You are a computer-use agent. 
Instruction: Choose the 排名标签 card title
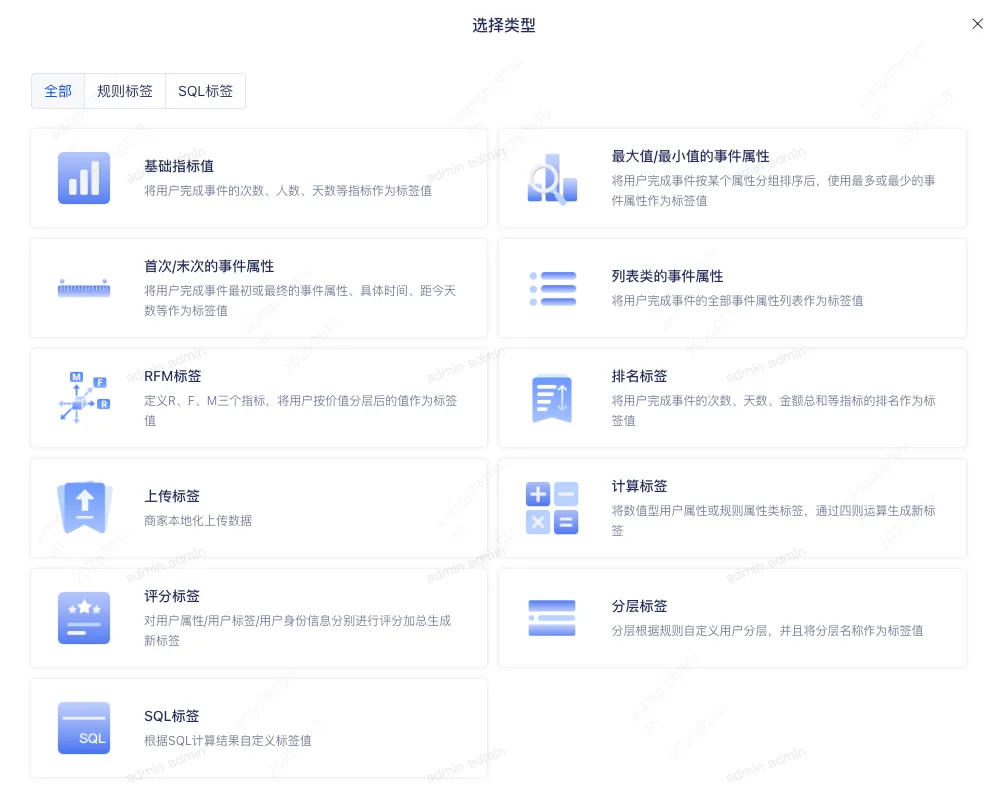(639, 376)
